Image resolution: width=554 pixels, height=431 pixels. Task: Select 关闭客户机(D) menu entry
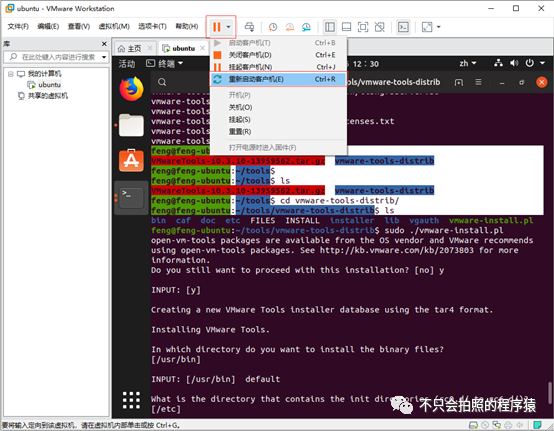pyautogui.click(x=278, y=55)
